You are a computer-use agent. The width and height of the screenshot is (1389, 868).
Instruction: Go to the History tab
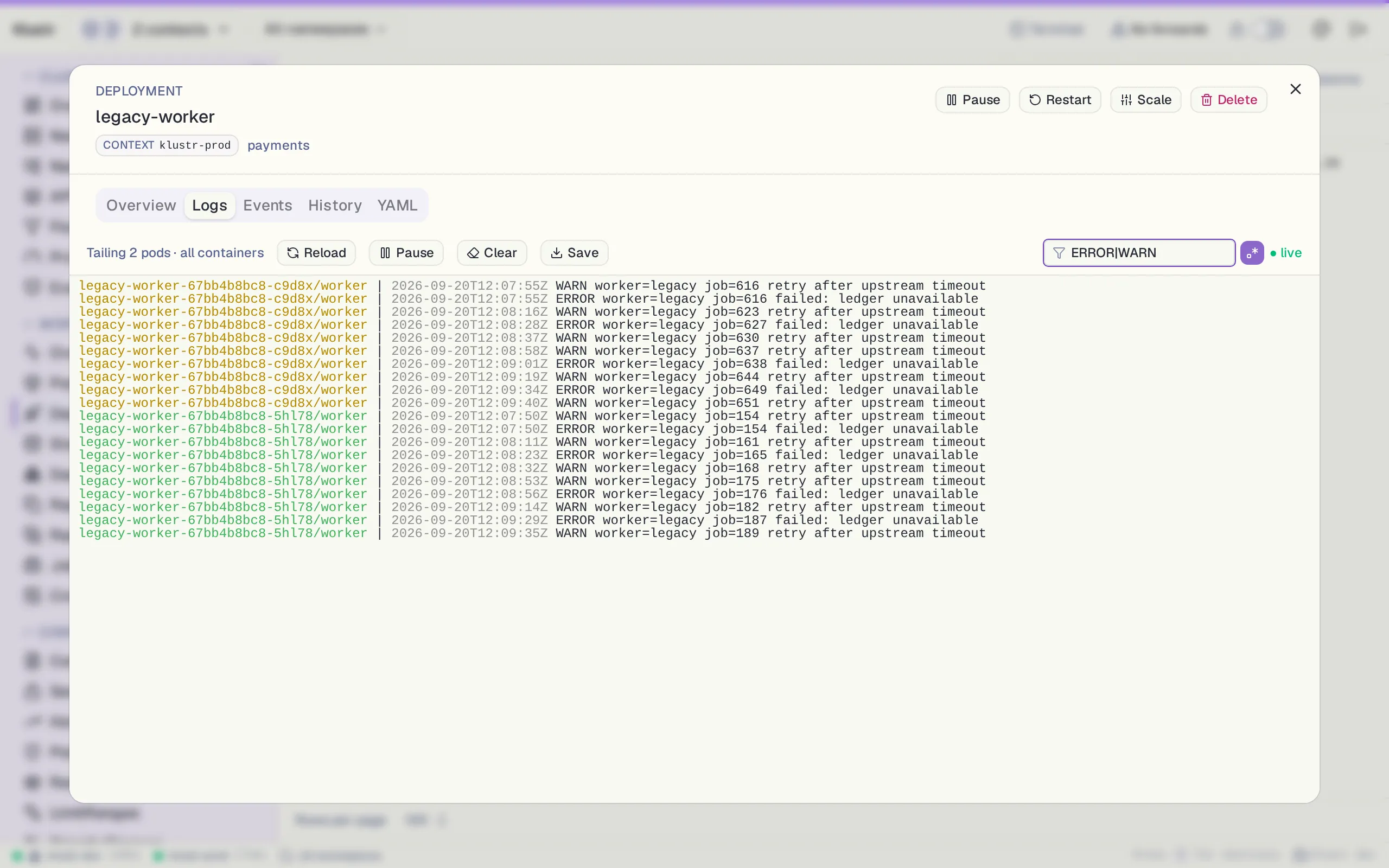pyautogui.click(x=335, y=206)
